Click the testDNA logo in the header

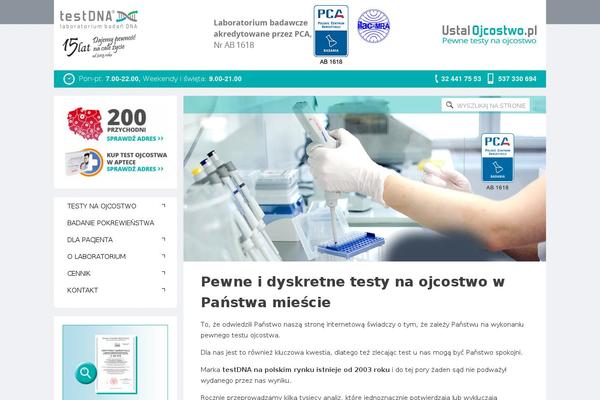click(98, 19)
